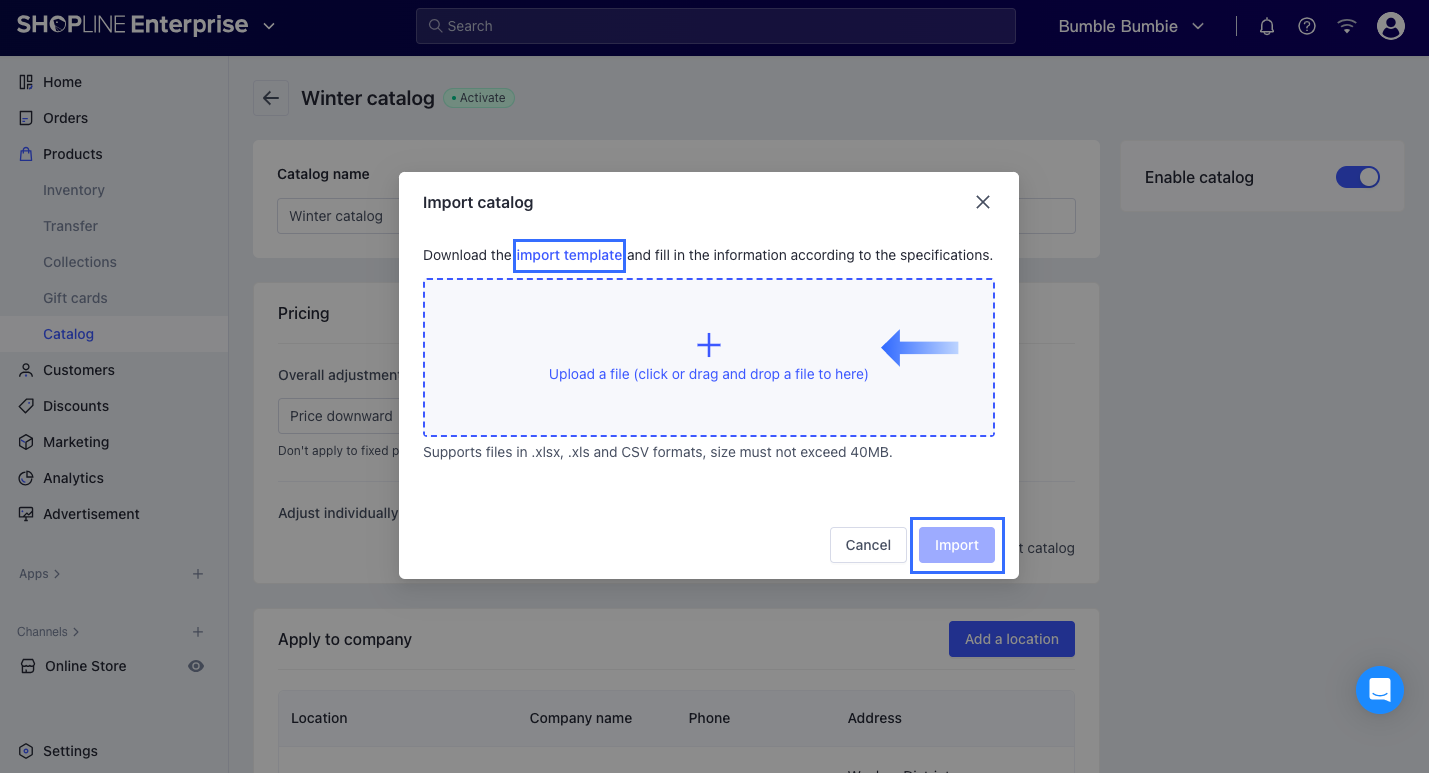
Task: Toggle Online Store eye visibility icon
Action: coord(196,666)
